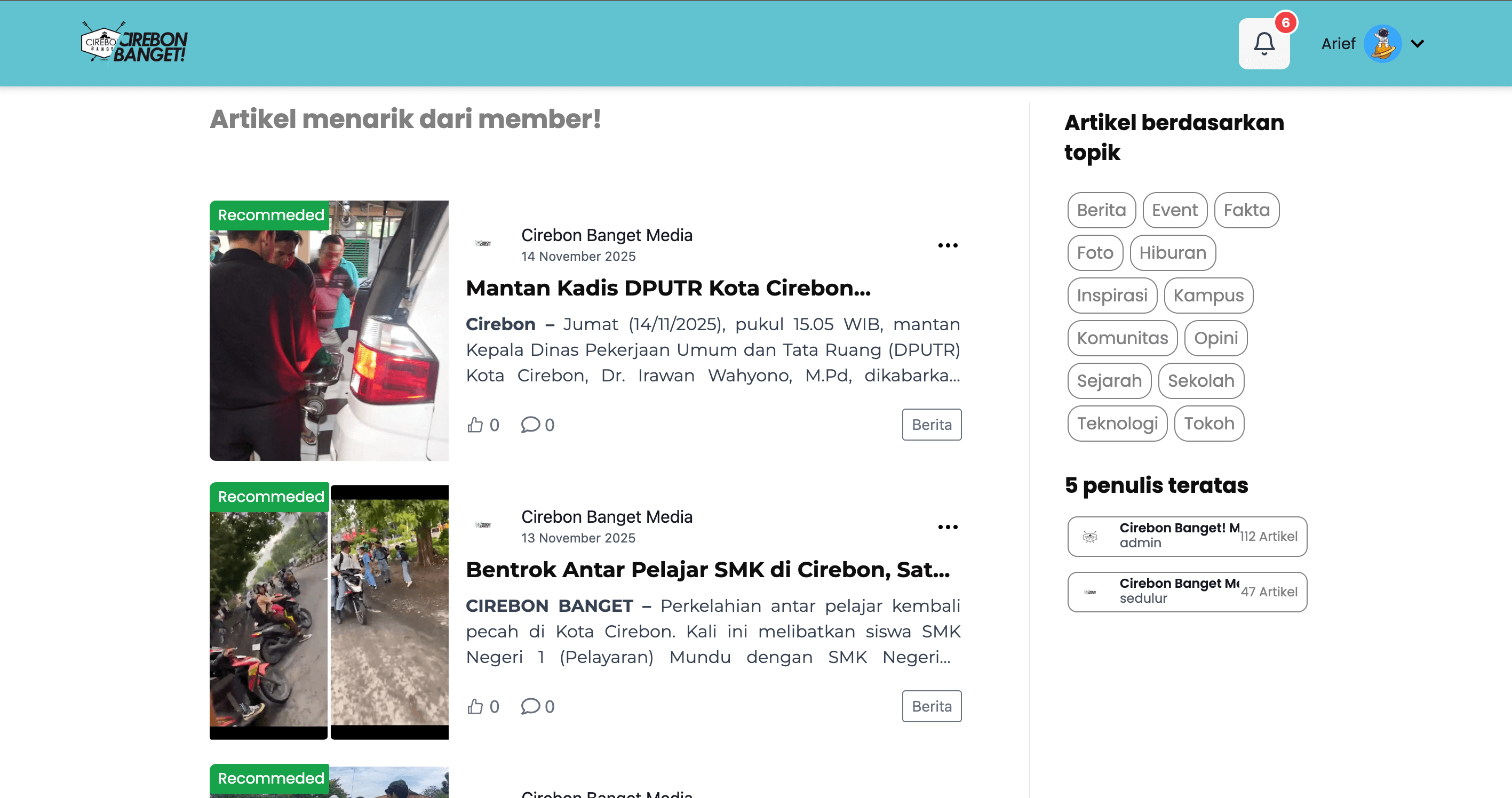
Task: Filter articles by Hiburan topic
Action: pos(1172,253)
